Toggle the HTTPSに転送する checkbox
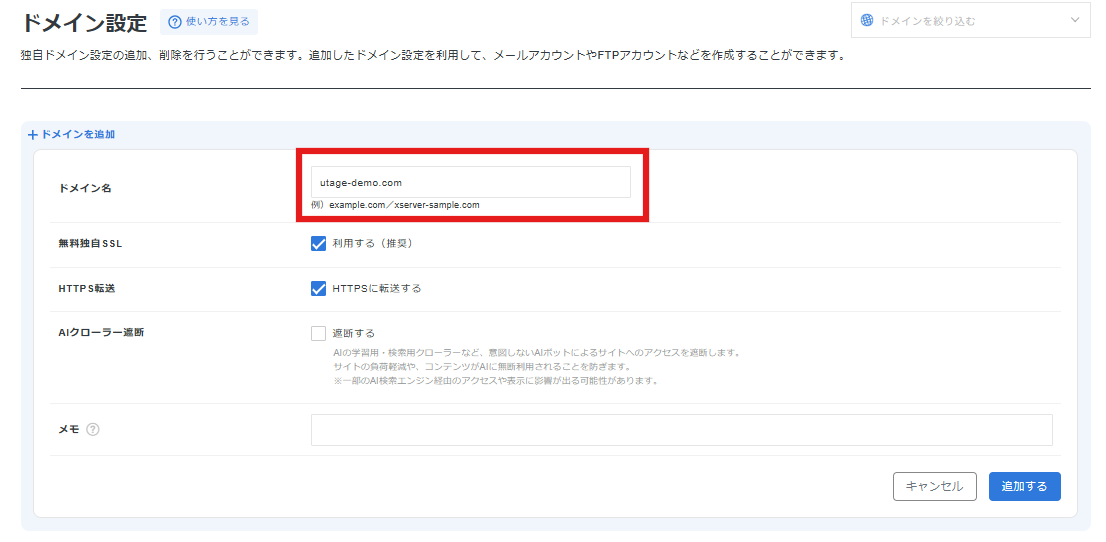 click(319, 288)
